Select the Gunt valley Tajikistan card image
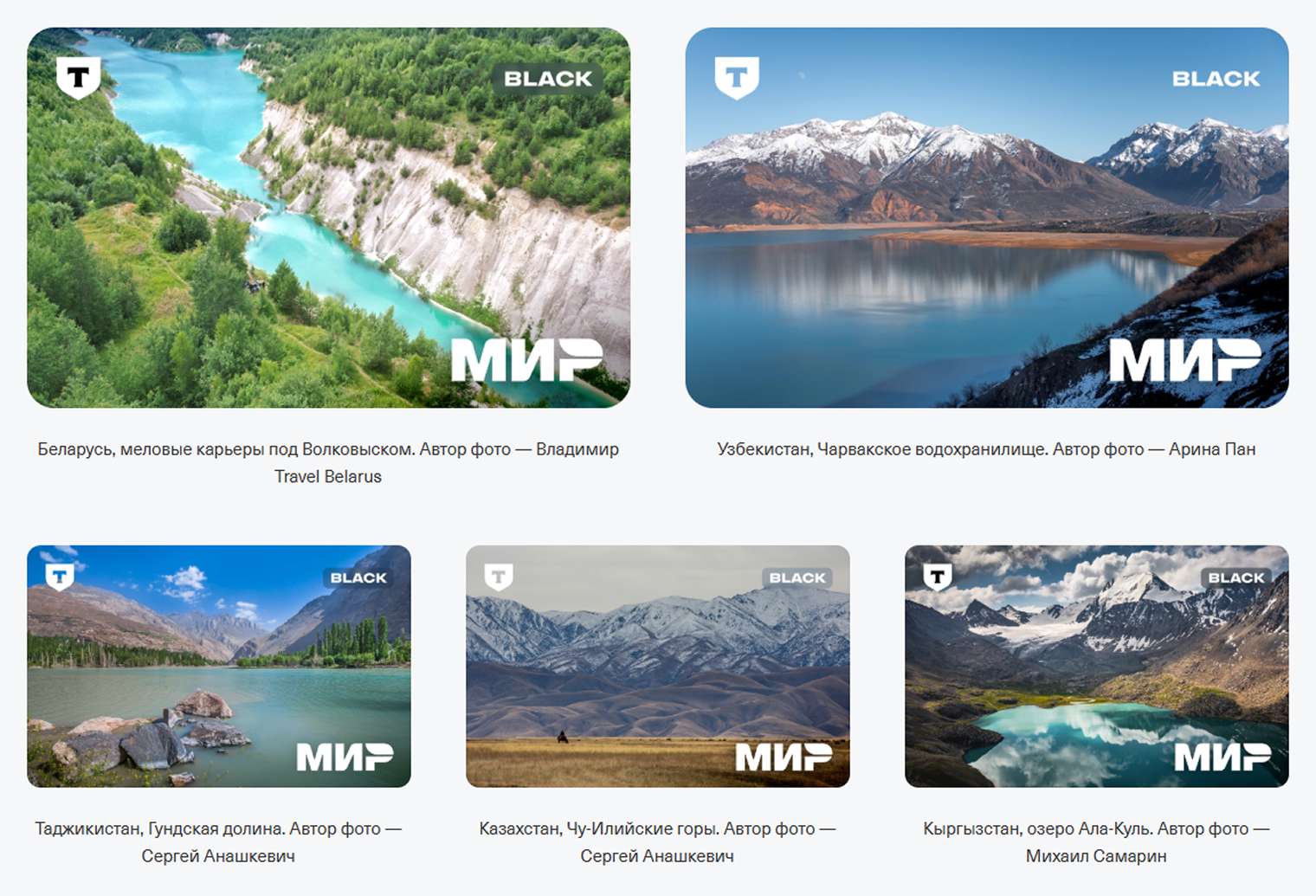This screenshot has height=896, width=1316. tap(219, 666)
